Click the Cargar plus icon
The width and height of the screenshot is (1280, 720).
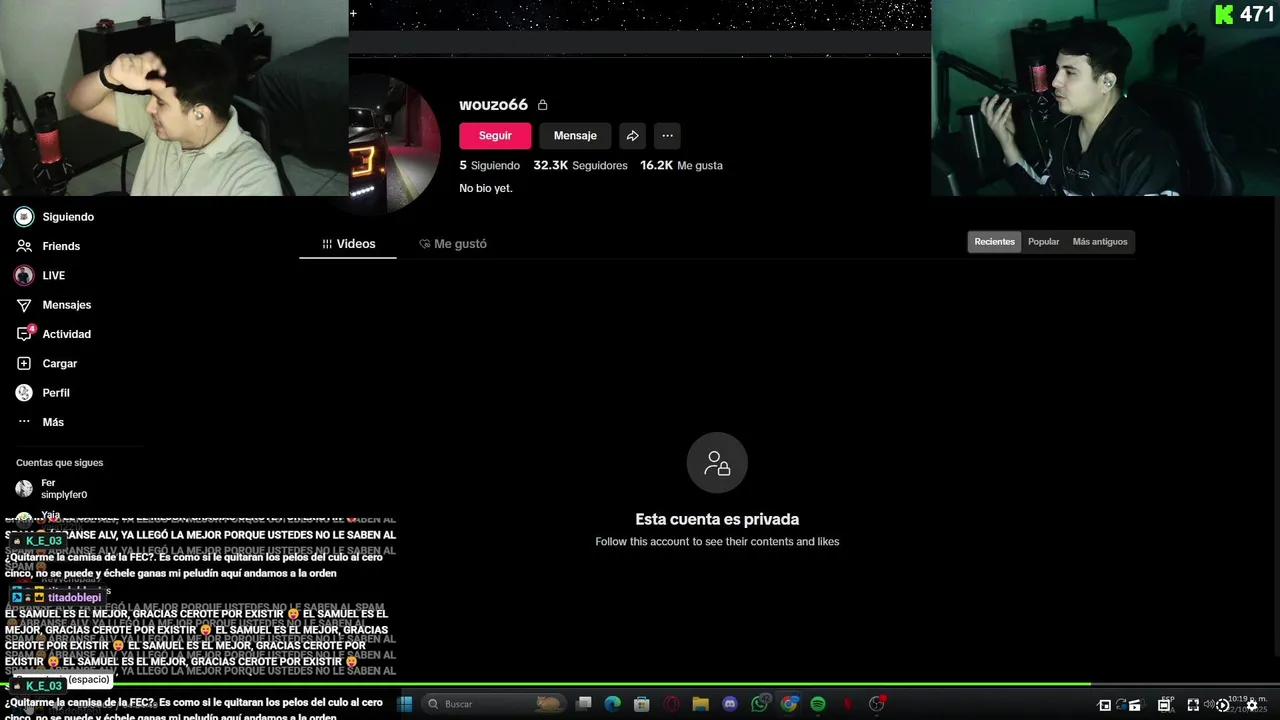(x=24, y=363)
